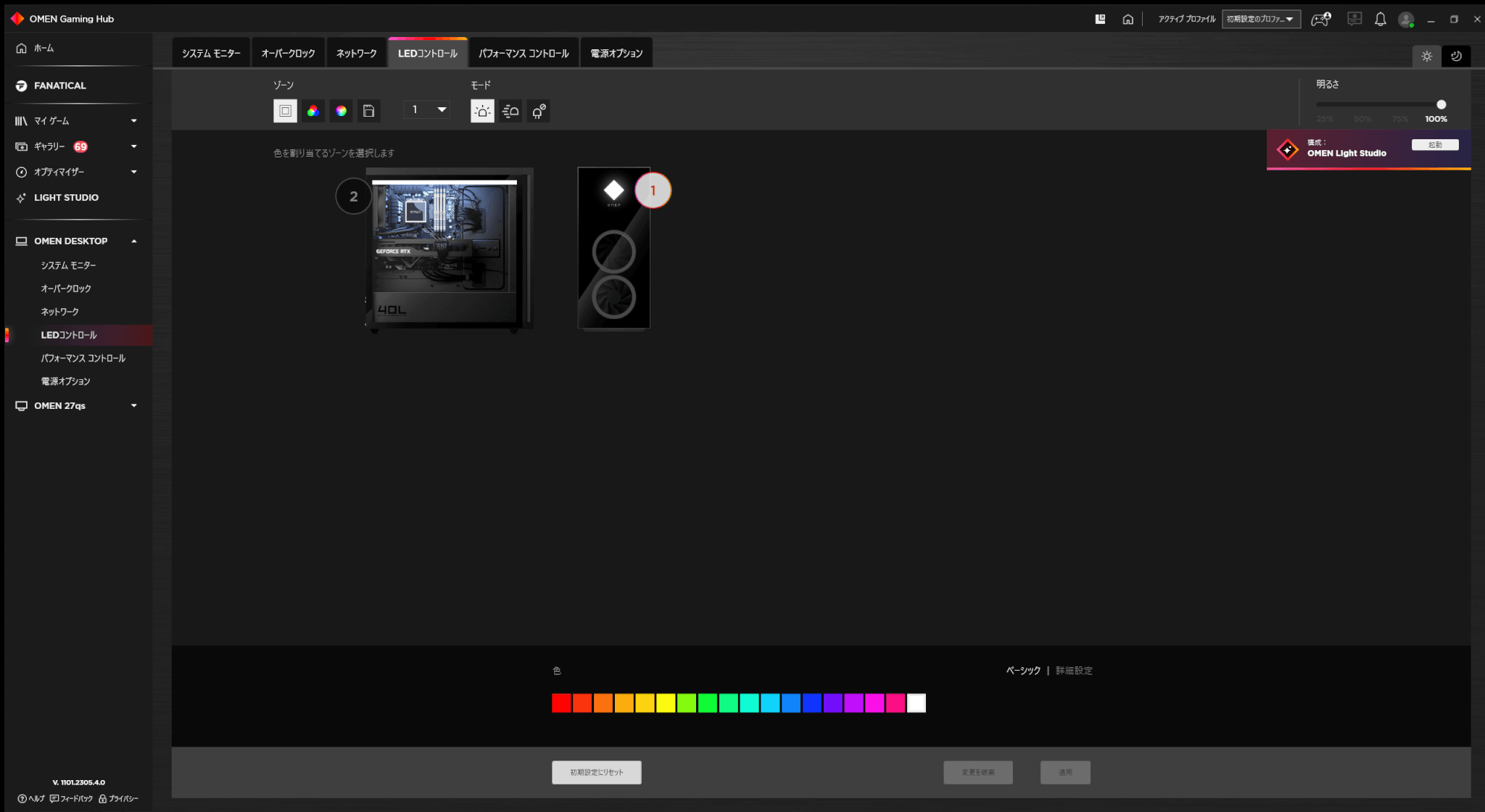Open the zone number dropdown
Image resolution: width=1485 pixels, height=812 pixels.
427,109
